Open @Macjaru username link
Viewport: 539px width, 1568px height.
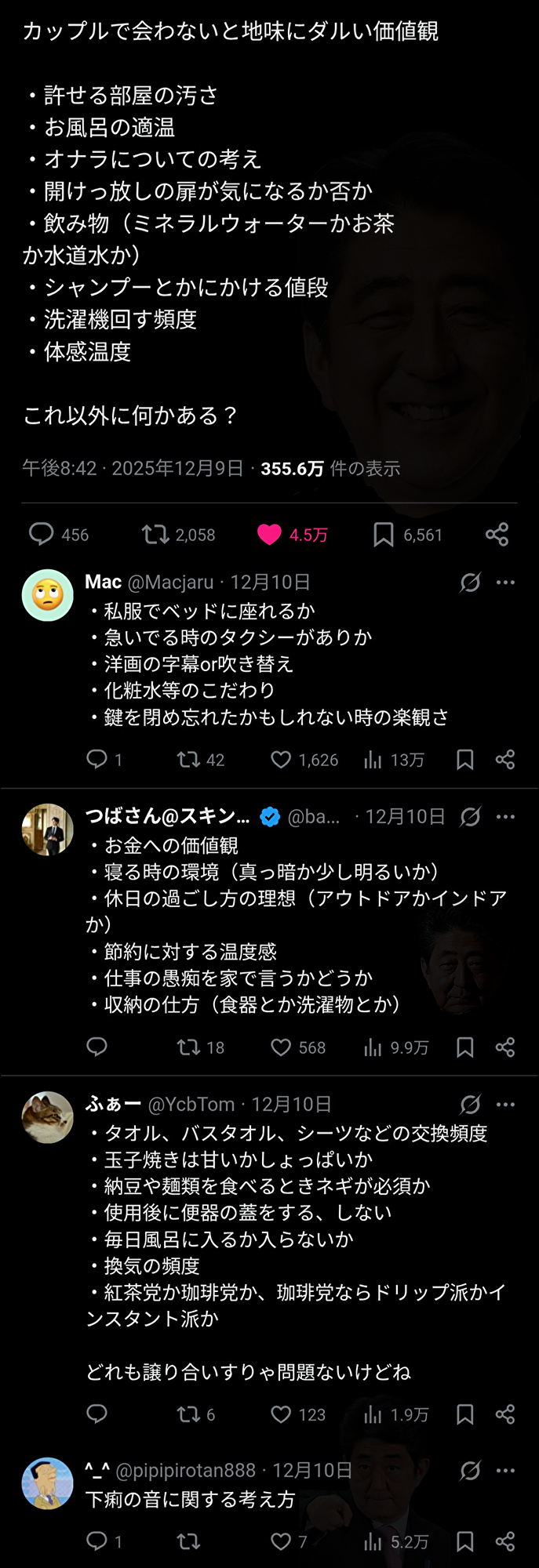click(170, 583)
